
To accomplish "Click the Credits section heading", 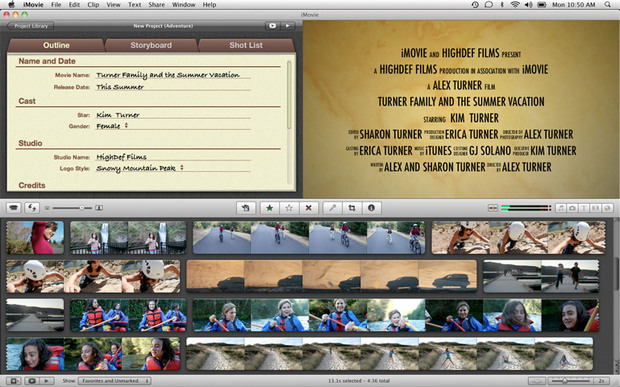I will click(x=32, y=185).
